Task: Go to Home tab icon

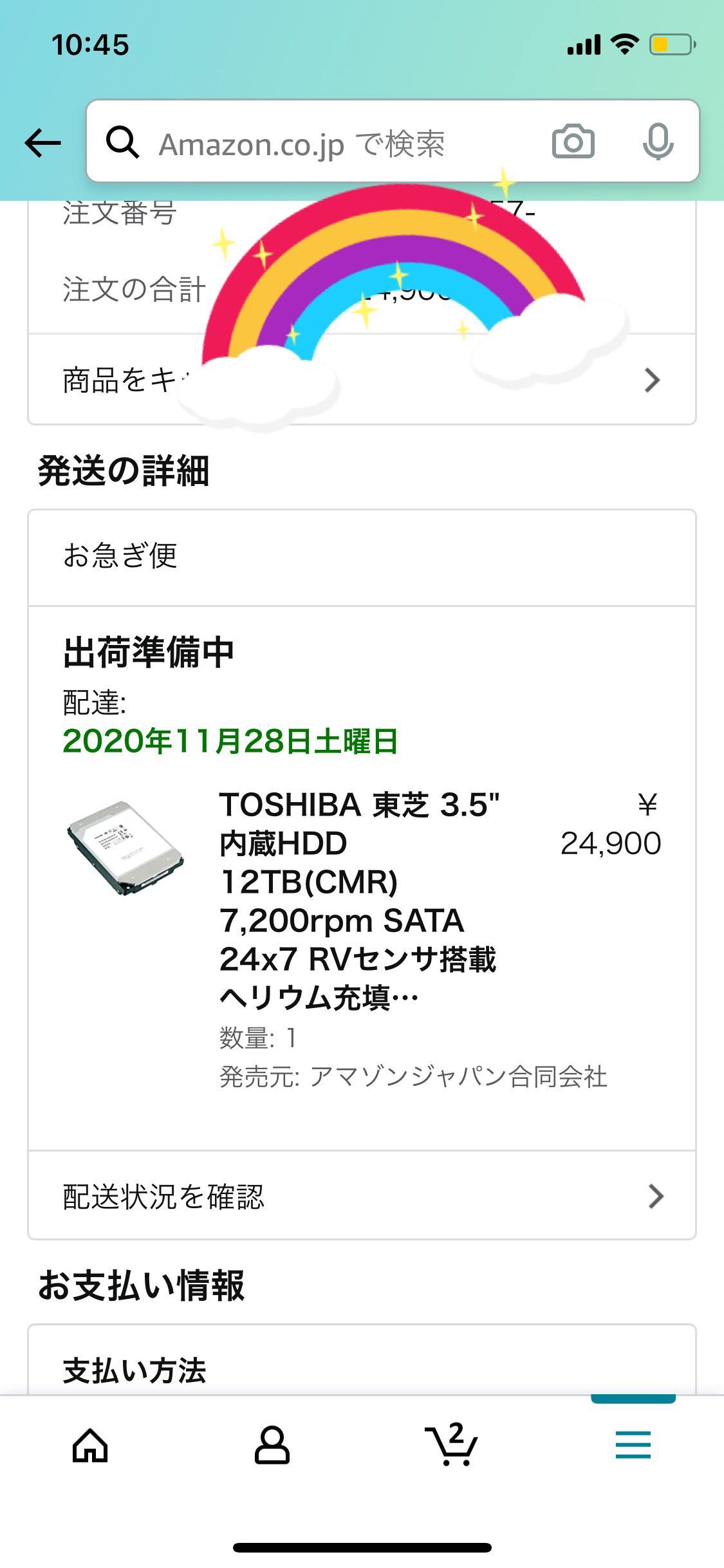Action: pyautogui.click(x=90, y=1446)
